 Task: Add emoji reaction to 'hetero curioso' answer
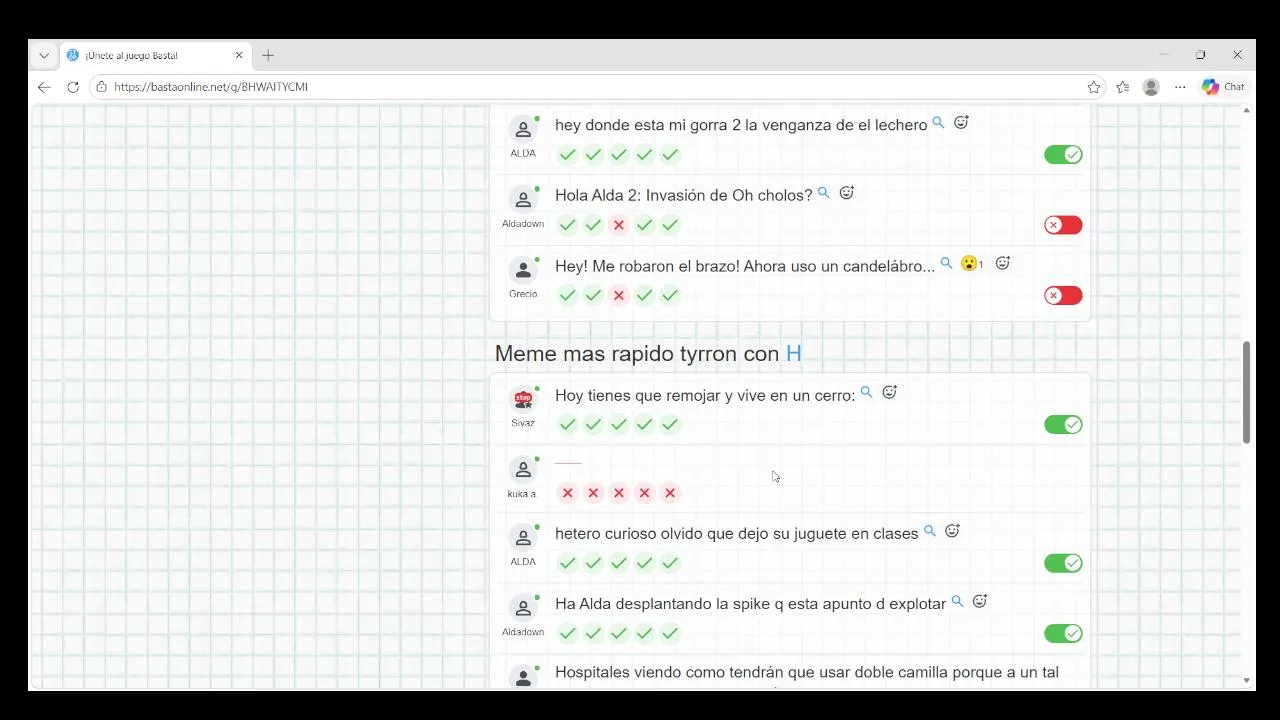point(953,531)
